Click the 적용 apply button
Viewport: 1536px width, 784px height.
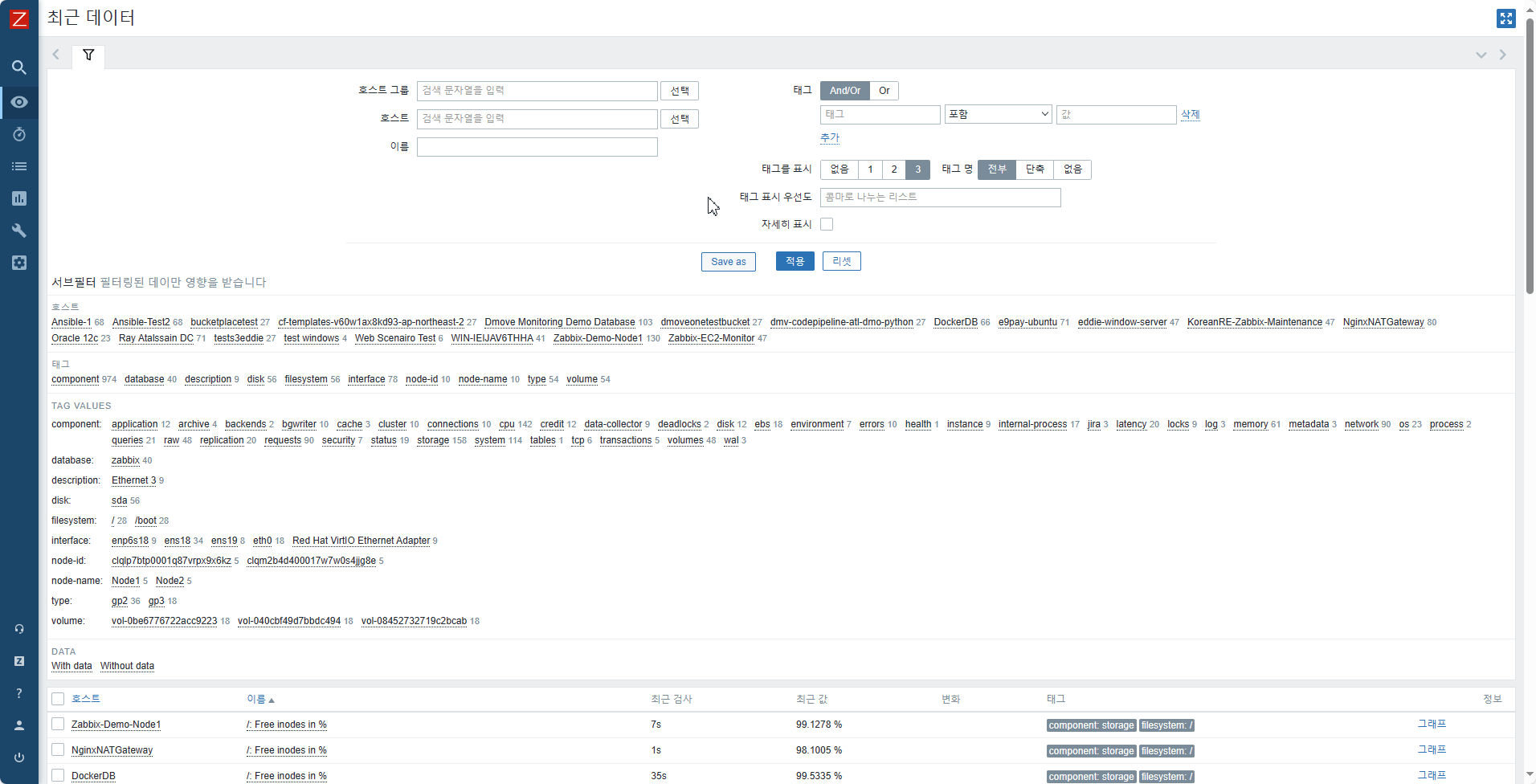point(795,261)
